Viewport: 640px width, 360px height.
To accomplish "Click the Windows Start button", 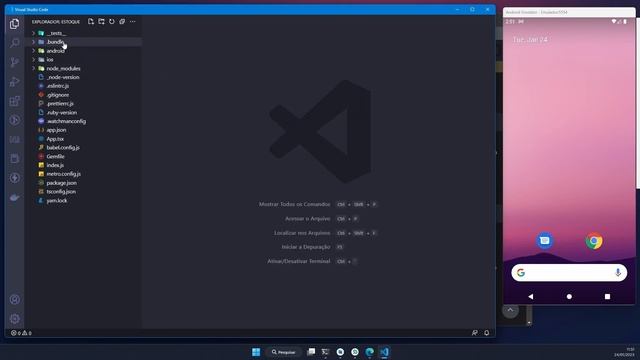I will [x=256, y=352].
